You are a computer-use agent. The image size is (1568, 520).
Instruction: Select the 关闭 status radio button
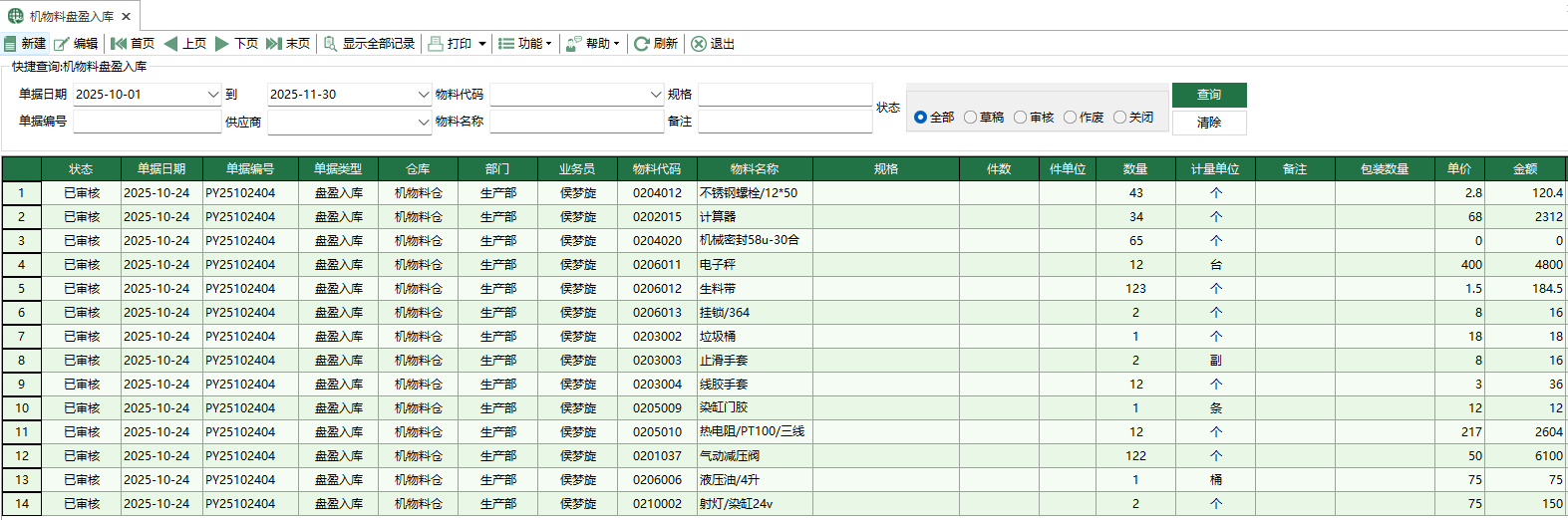click(1120, 118)
